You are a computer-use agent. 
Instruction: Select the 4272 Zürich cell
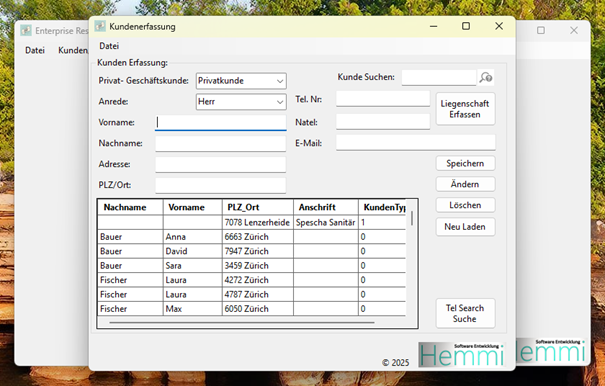258,280
